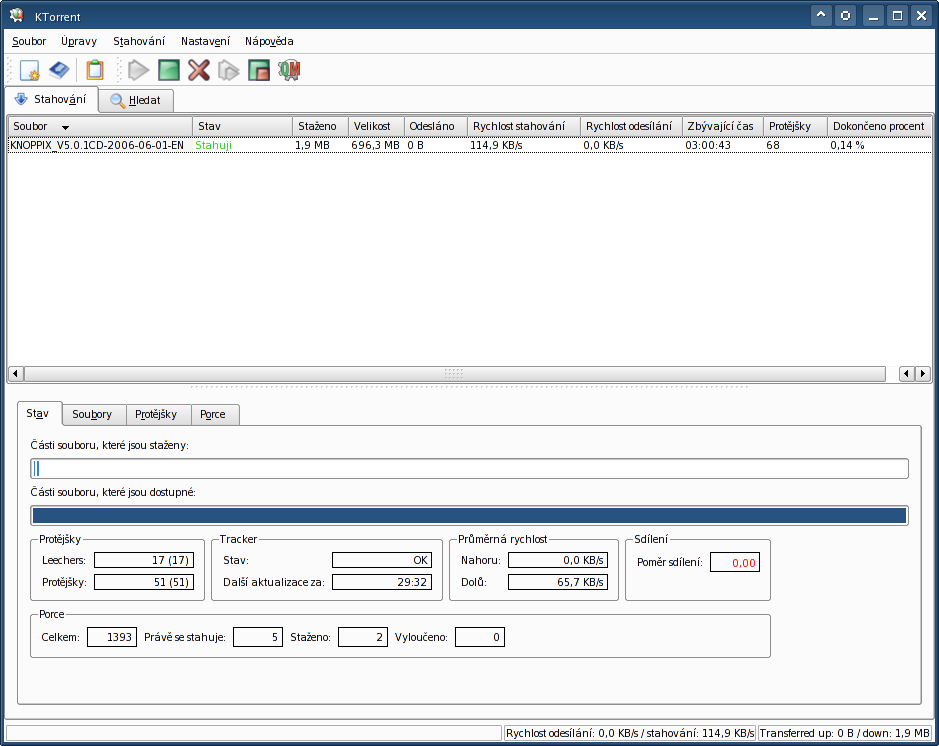
Task: Open the Soubor menu
Action: coord(29,41)
